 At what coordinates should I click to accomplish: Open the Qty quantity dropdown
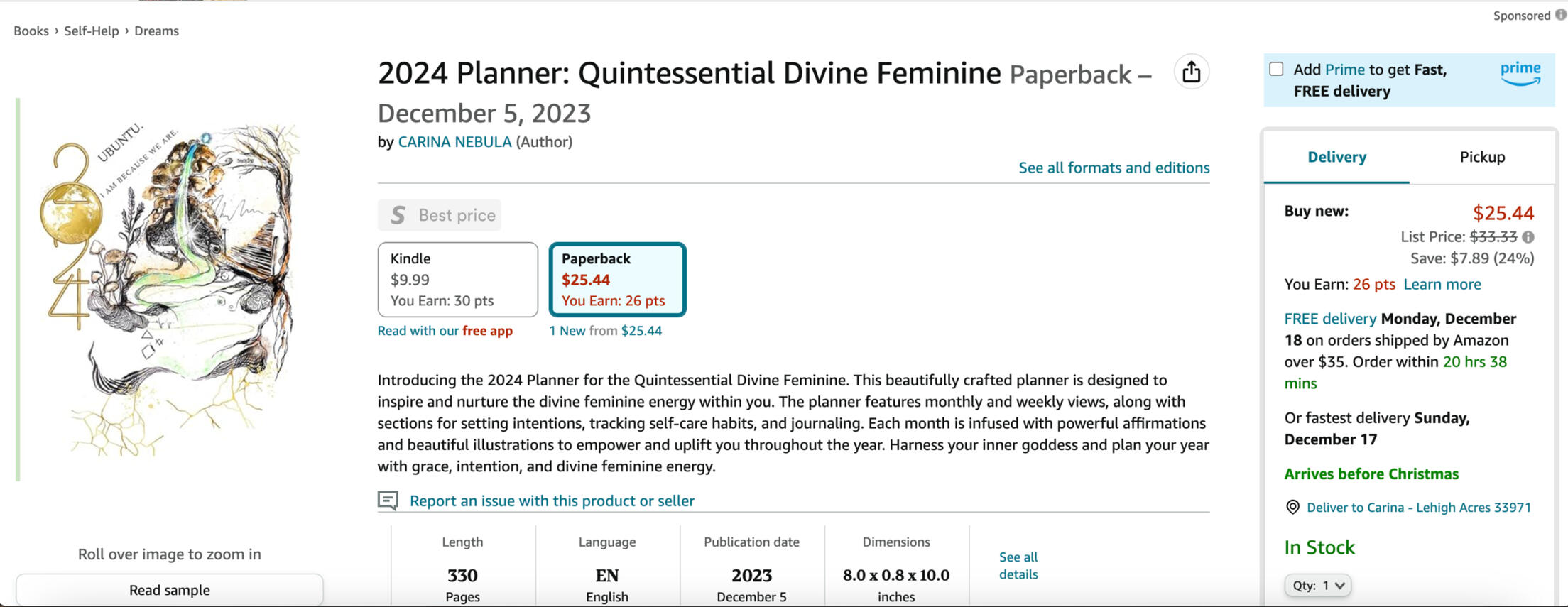tap(1317, 585)
